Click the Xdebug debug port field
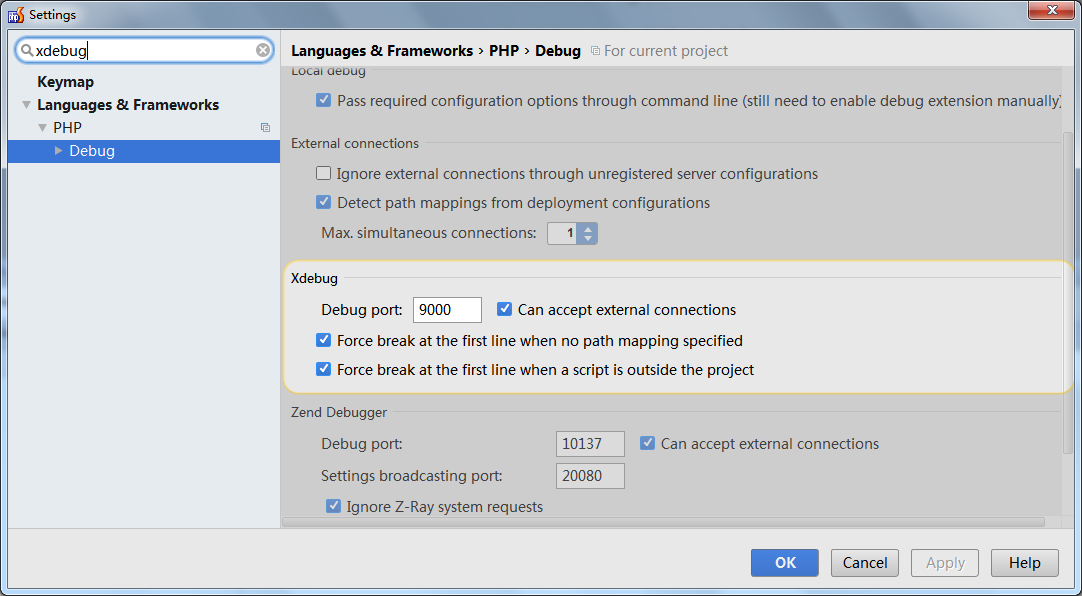 (447, 310)
